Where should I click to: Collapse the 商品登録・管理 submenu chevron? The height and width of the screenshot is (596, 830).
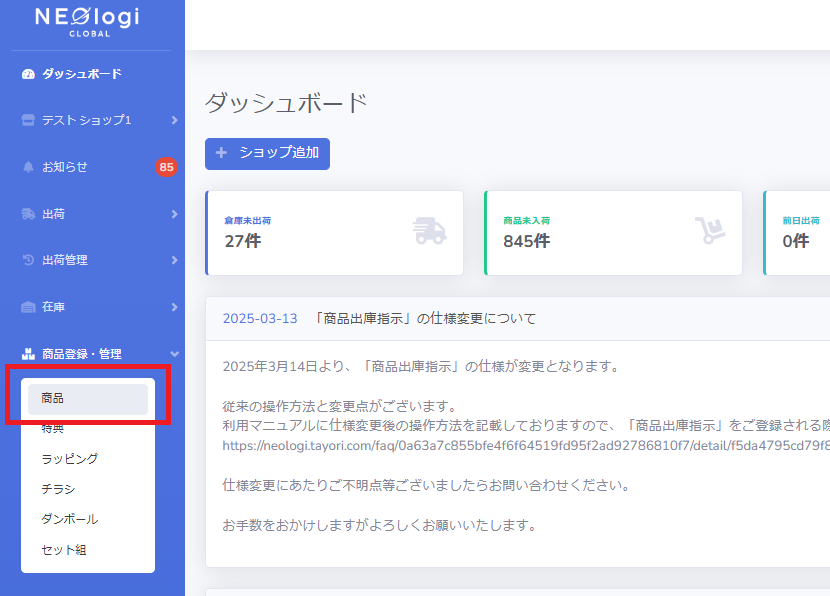point(175,354)
